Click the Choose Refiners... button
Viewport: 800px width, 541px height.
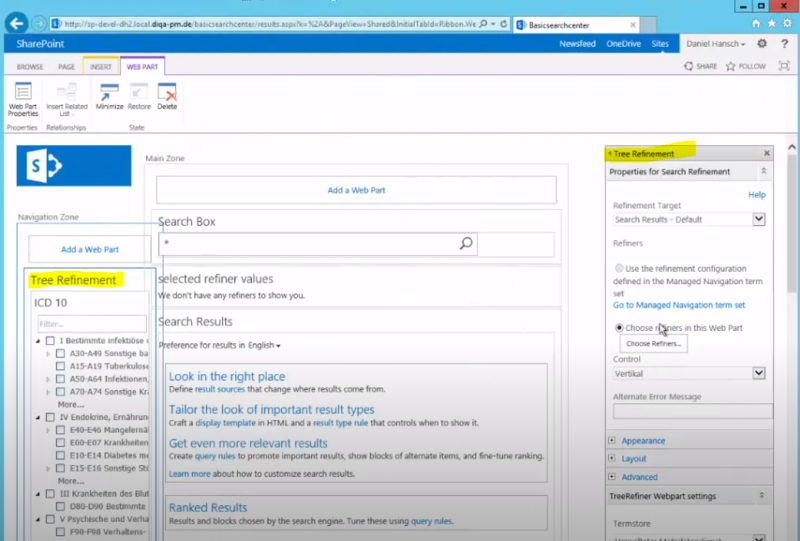[x=654, y=343]
